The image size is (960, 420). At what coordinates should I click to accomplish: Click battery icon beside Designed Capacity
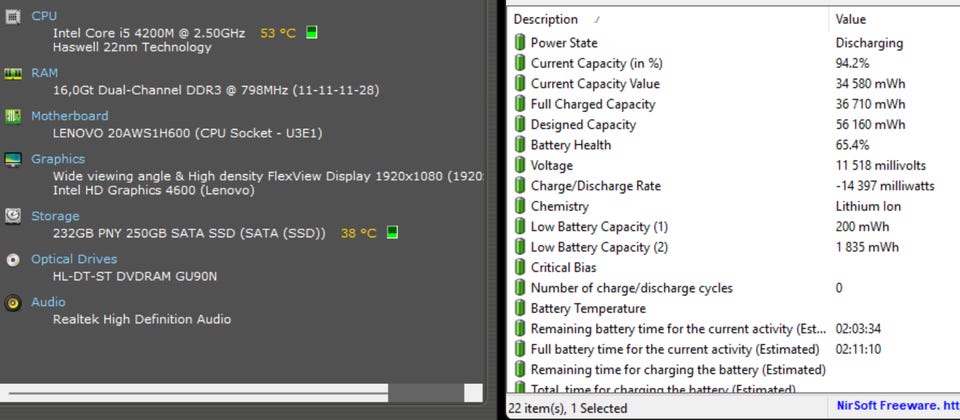pos(520,124)
